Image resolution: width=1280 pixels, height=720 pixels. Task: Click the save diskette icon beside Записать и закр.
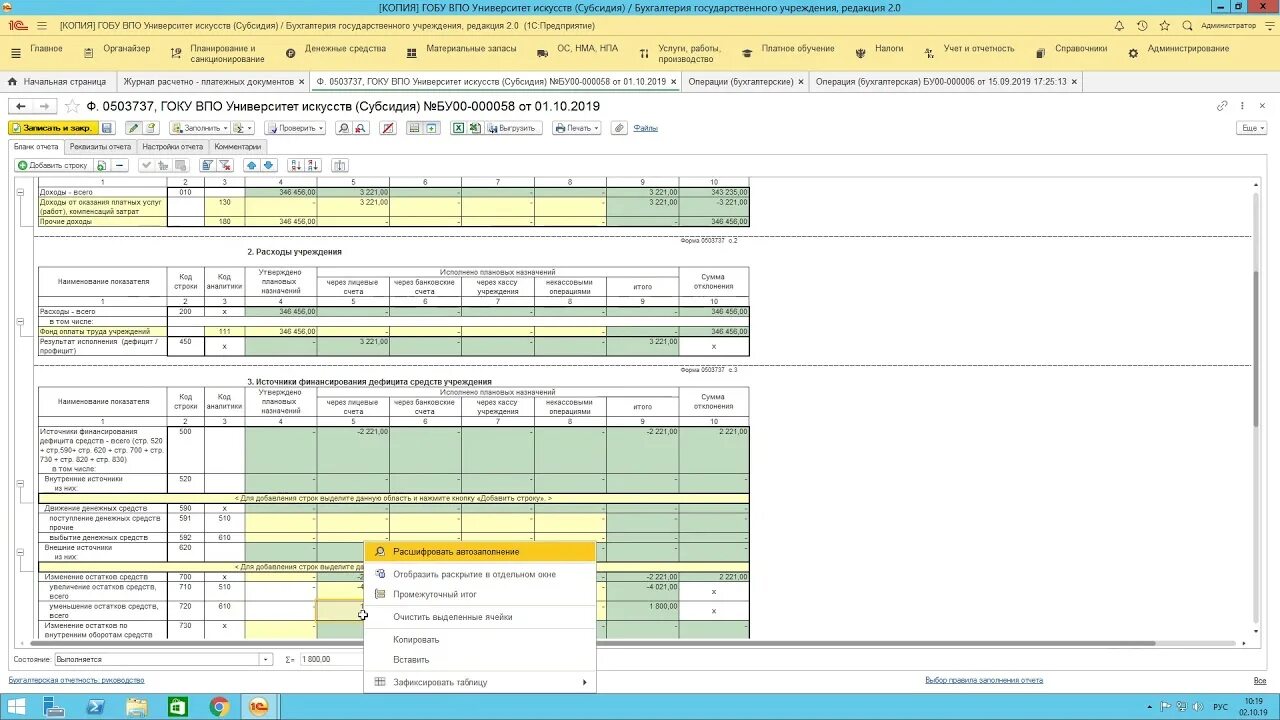(107, 128)
